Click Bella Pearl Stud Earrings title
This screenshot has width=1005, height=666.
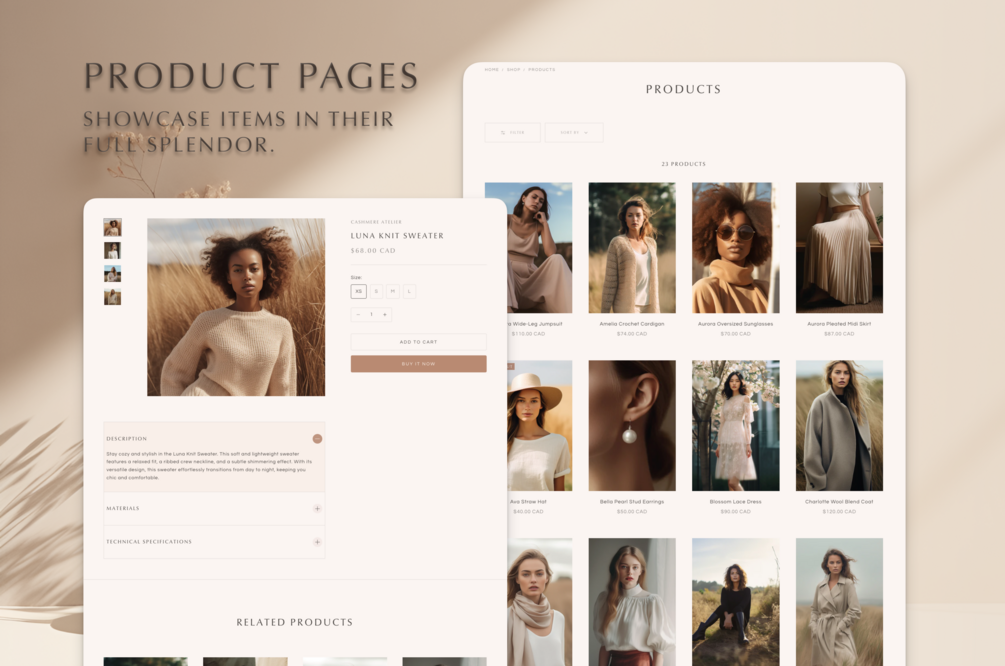[x=632, y=502]
